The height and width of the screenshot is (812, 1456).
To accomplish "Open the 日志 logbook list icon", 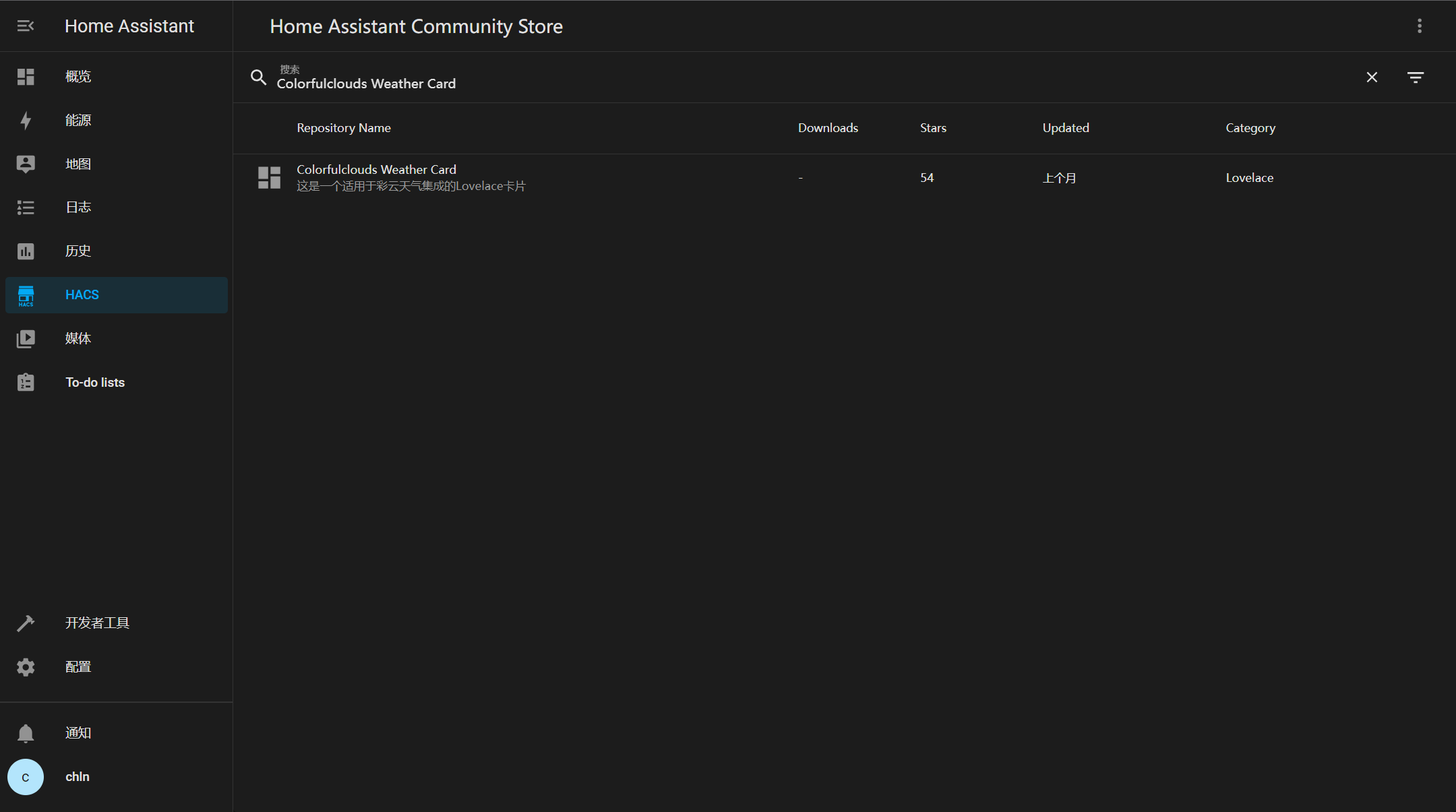I will 26,208.
